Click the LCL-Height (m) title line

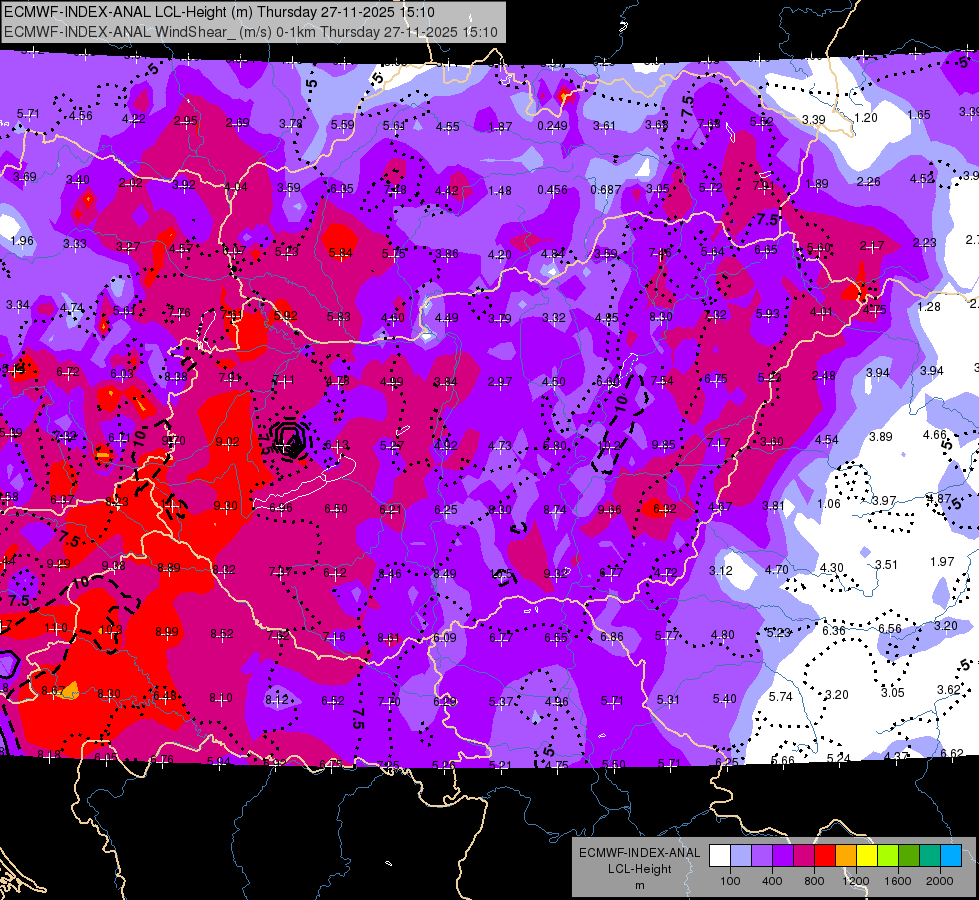(220, 12)
